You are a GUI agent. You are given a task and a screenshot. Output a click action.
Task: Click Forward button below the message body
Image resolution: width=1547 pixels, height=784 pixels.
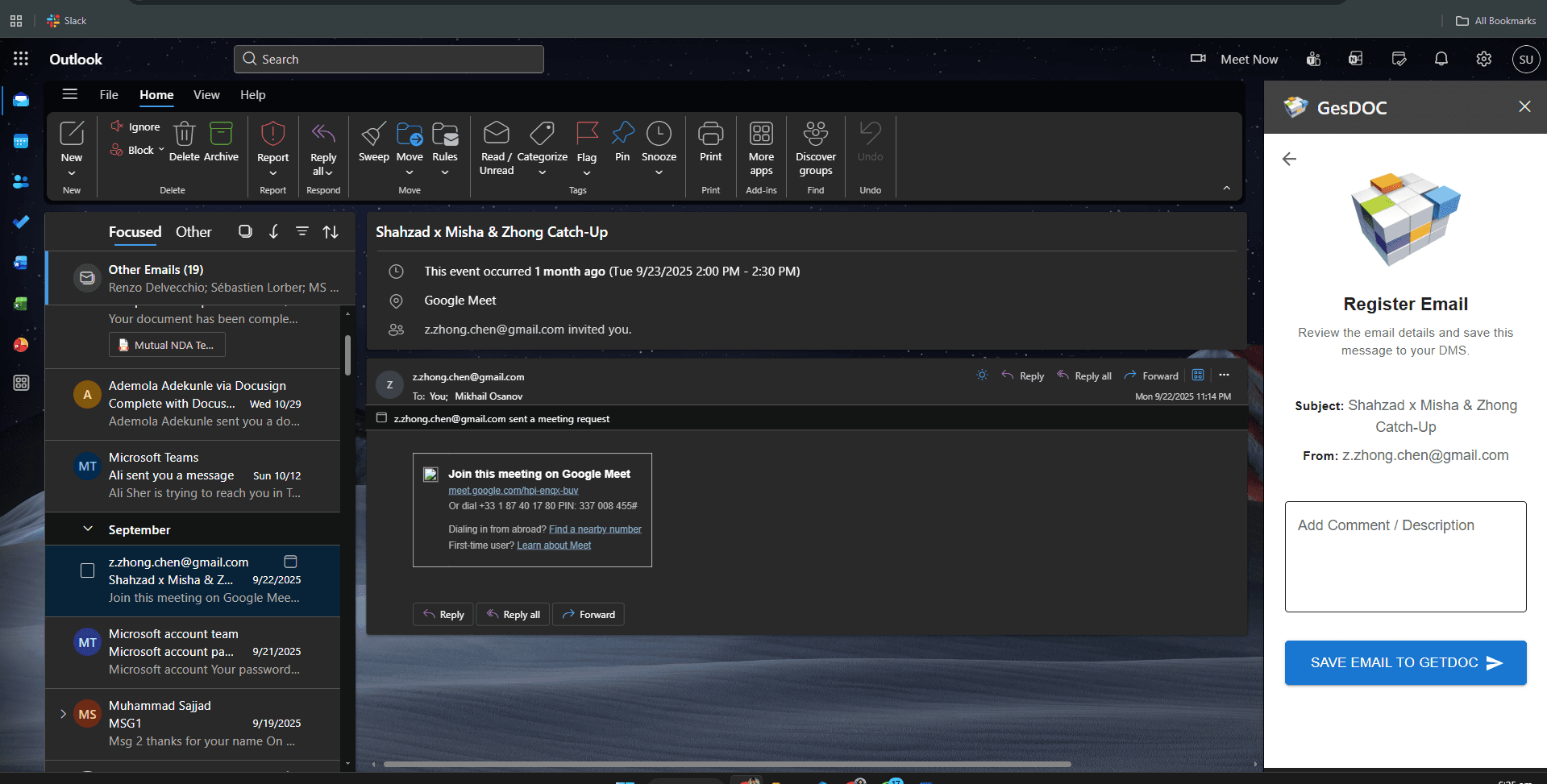(x=588, y=614)
